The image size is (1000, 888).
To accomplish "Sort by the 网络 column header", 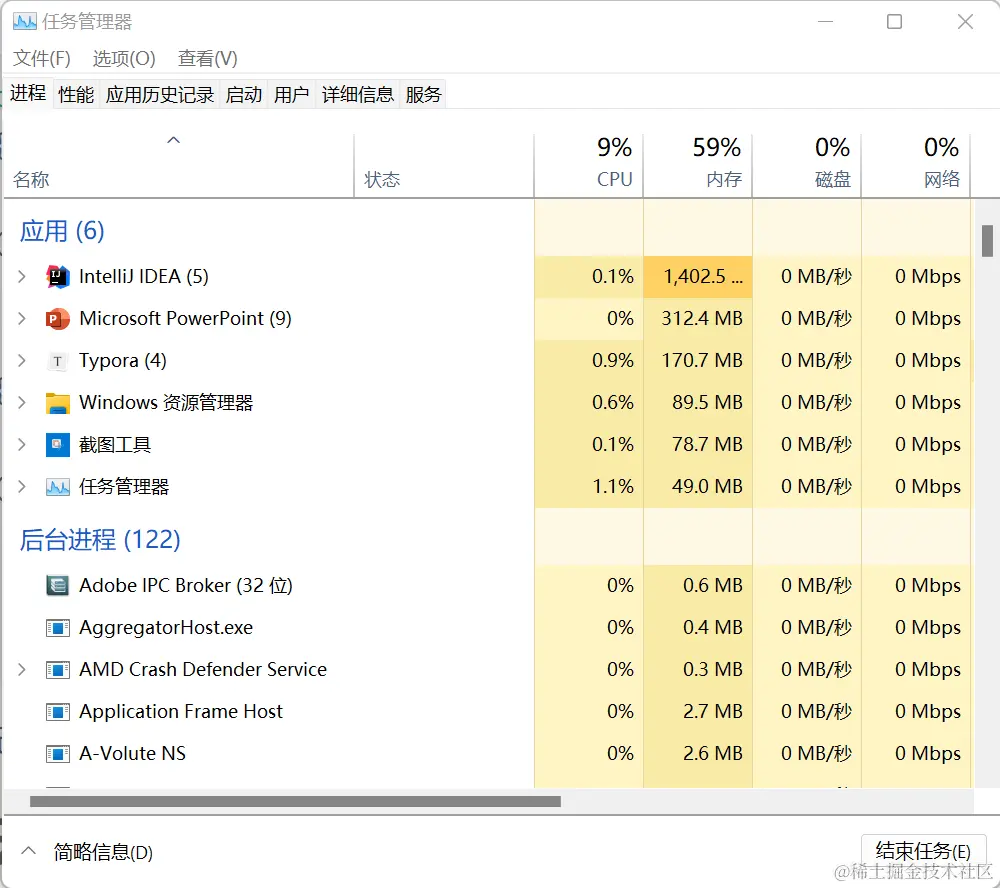I will pyautogui.click(x=916, y=165).
